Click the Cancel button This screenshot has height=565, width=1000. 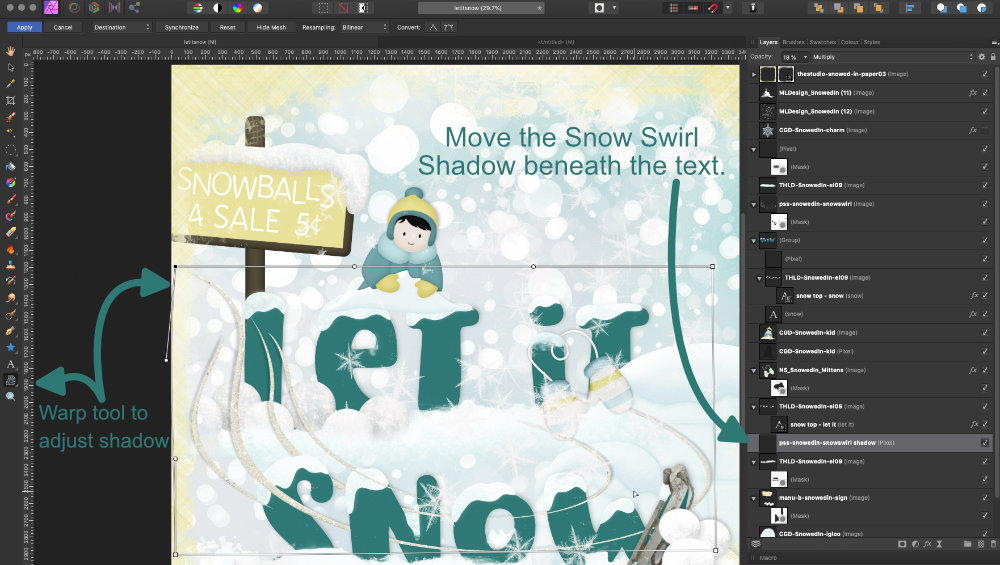tap(62, 27)
